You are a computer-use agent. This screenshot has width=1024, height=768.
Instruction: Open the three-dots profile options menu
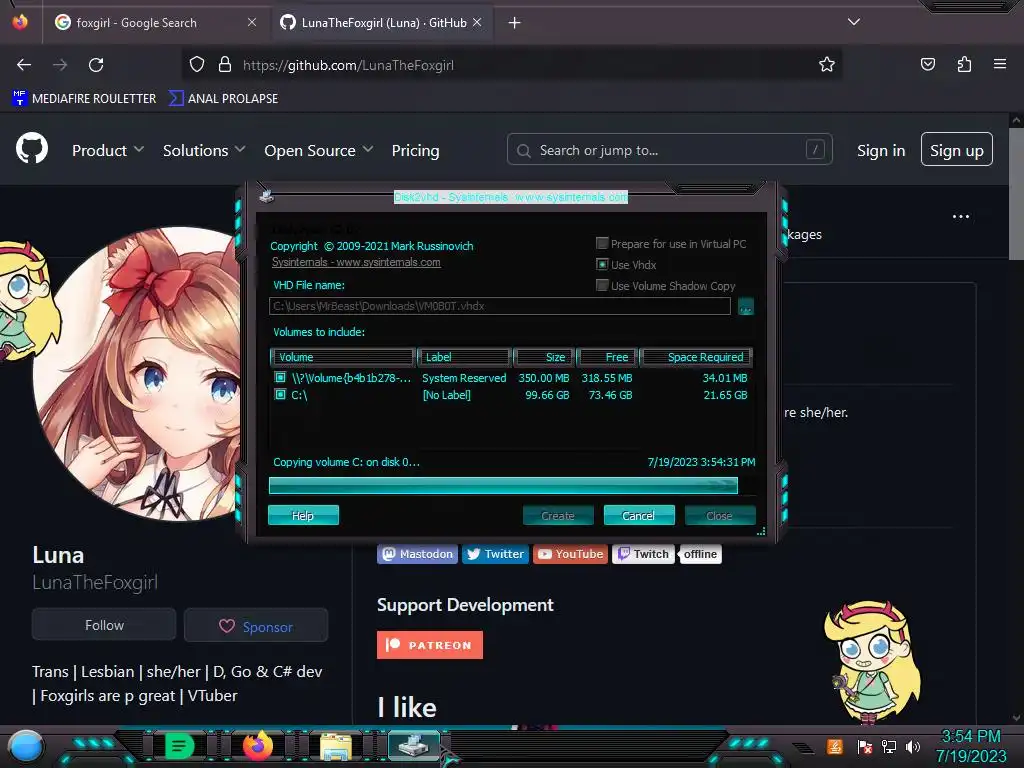pos(961,216)
